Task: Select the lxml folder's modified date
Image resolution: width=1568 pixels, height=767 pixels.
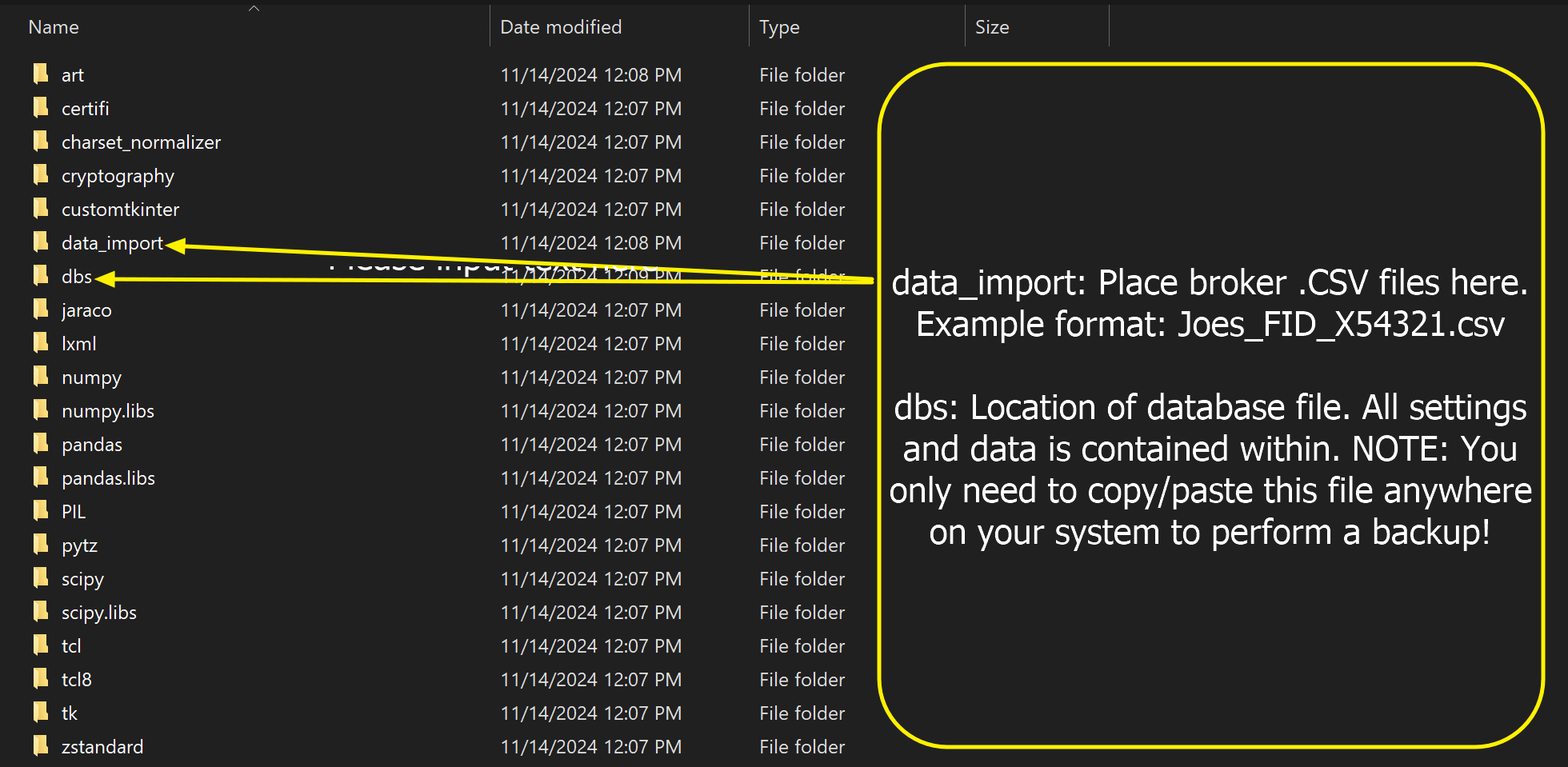Action: tap(590, 344)
